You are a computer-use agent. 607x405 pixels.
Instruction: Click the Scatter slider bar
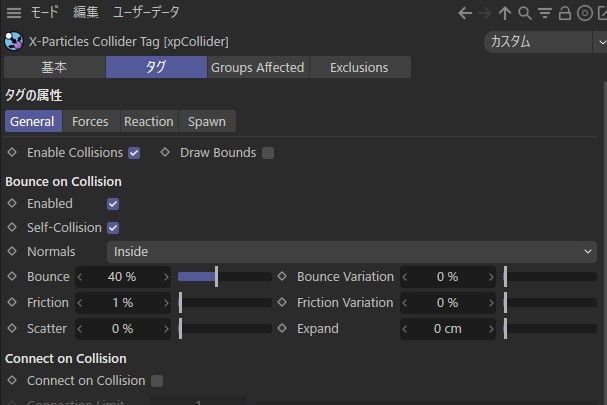[225, 329]
